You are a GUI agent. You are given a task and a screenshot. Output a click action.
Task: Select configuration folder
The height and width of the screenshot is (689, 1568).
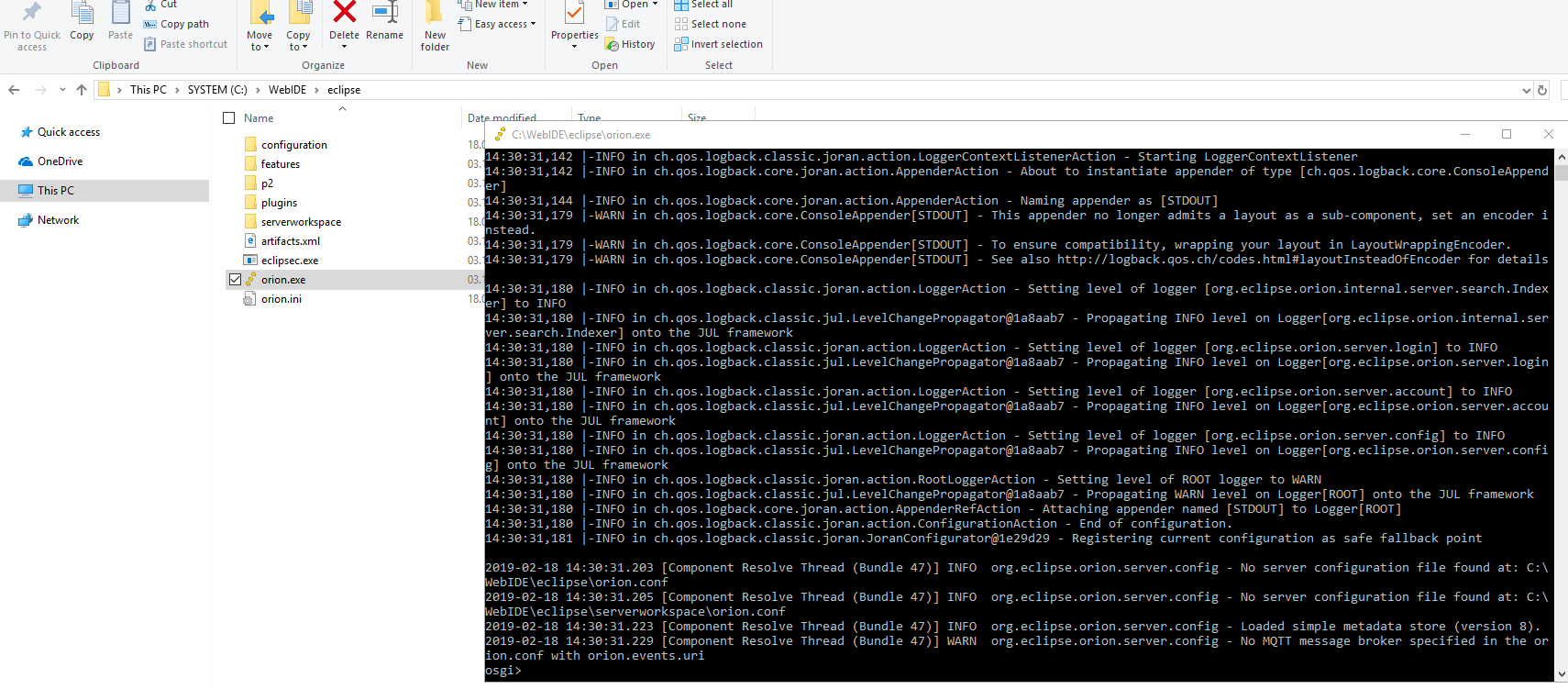(293, 145)
